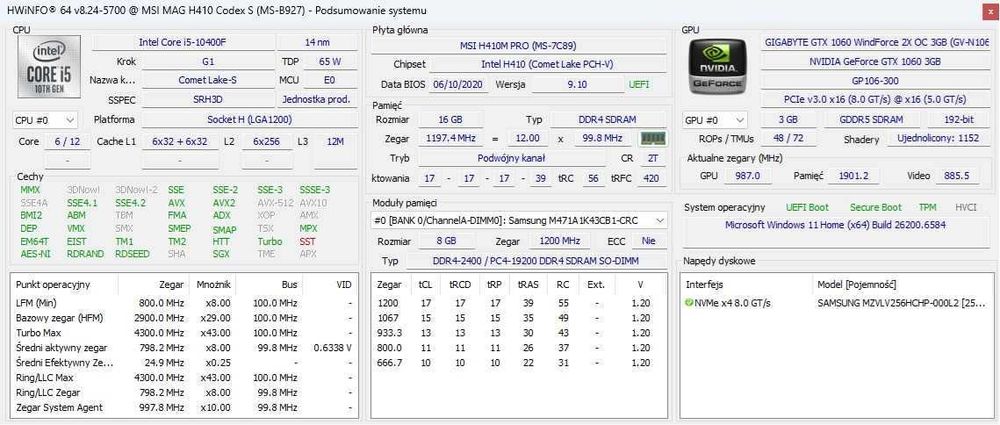The height and width of the screenshot is (425, 1000).
Task: Select the 933.3 row in memory timings table
Action: [519, 332]
